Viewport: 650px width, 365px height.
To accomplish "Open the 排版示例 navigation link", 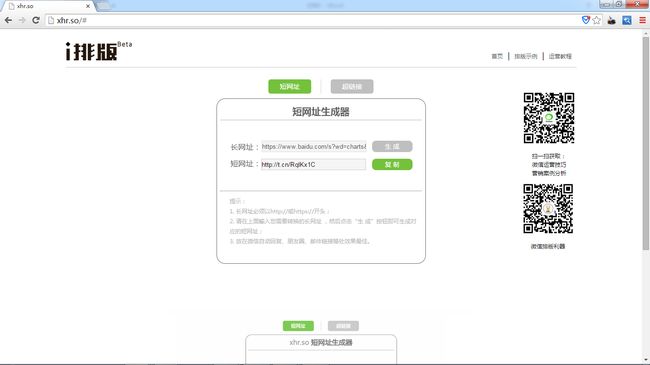I will coord(526,56).
